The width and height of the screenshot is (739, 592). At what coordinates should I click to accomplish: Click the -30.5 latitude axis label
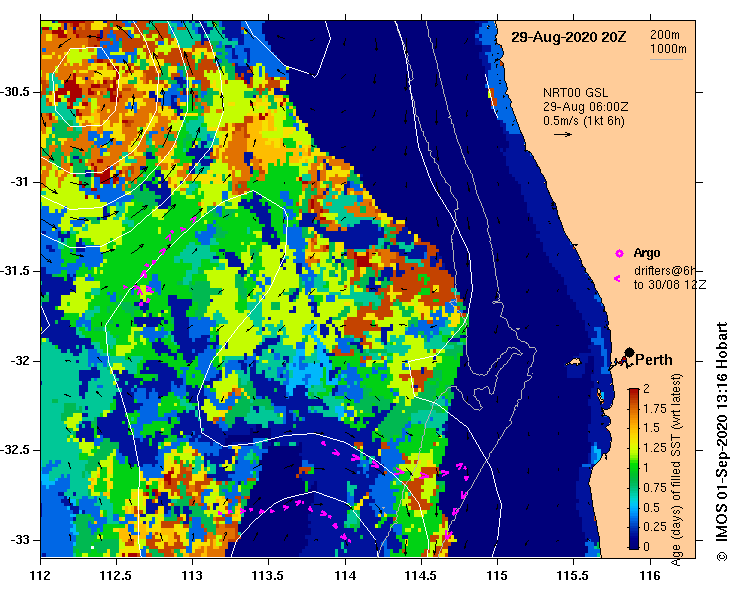[16, 91]
